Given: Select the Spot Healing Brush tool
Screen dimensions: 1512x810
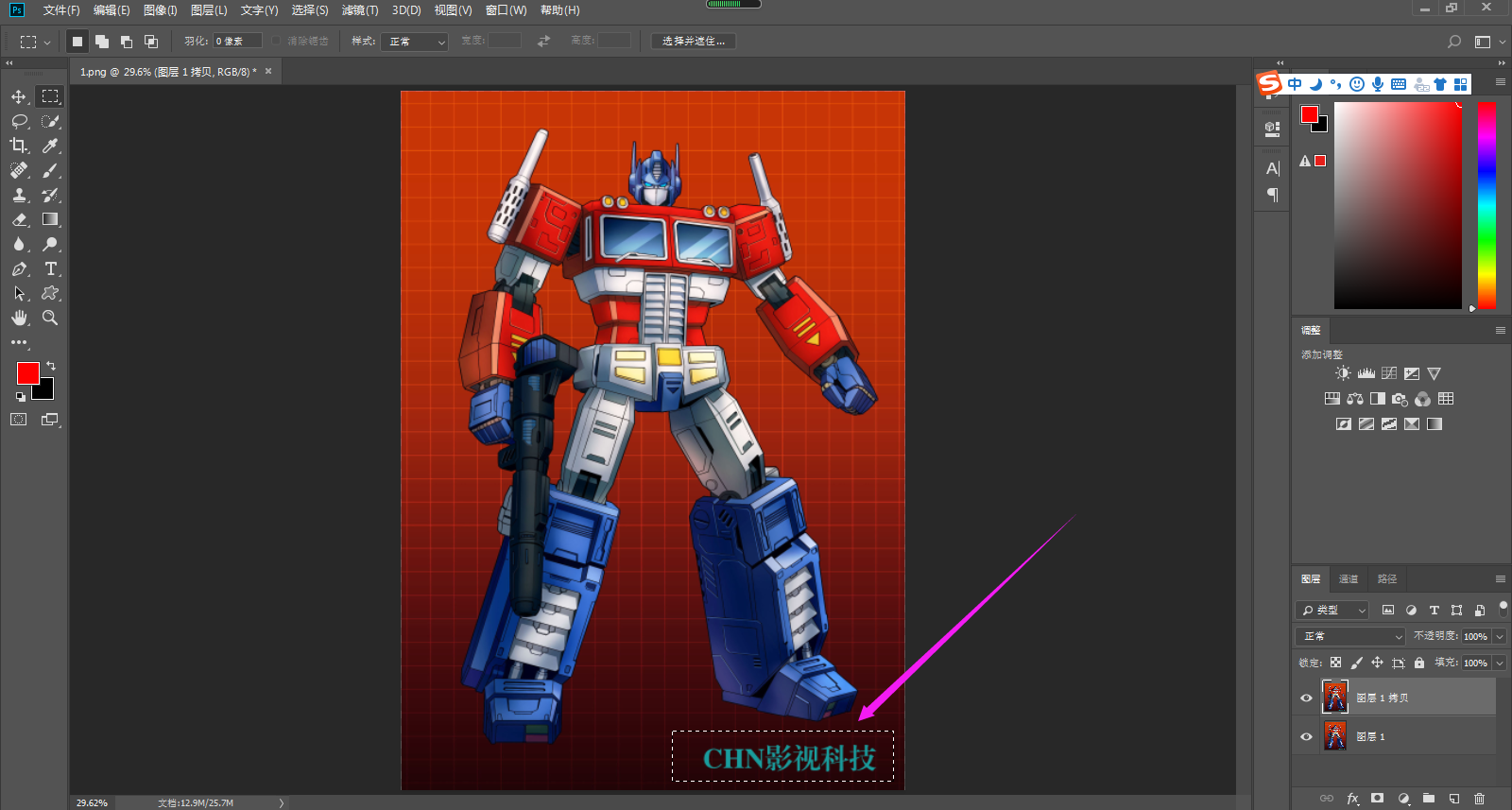Looking at the screenshot, I should (19, 170).
